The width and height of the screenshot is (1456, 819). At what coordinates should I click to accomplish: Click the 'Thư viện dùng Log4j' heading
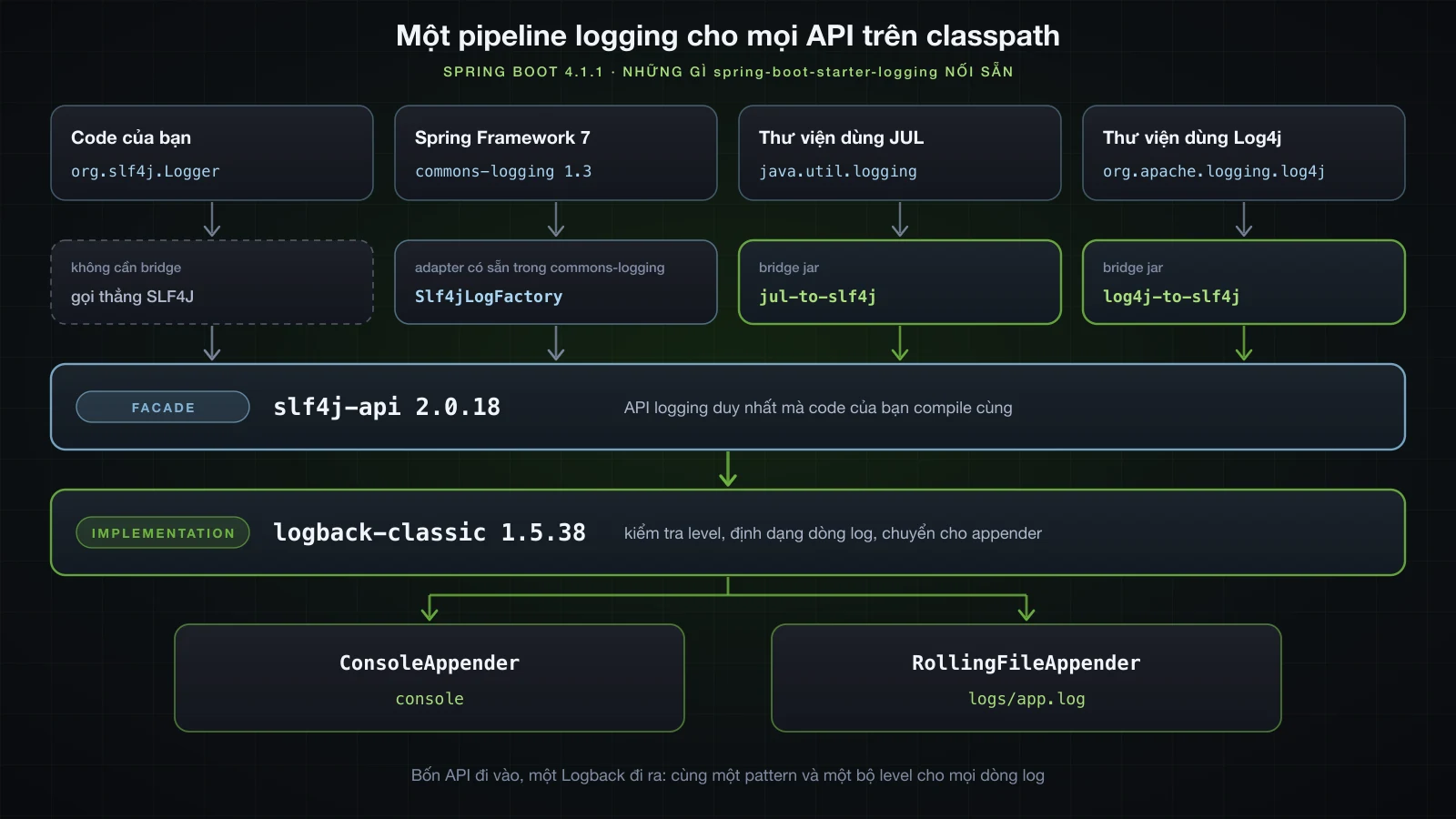(x=1192, y=137)
